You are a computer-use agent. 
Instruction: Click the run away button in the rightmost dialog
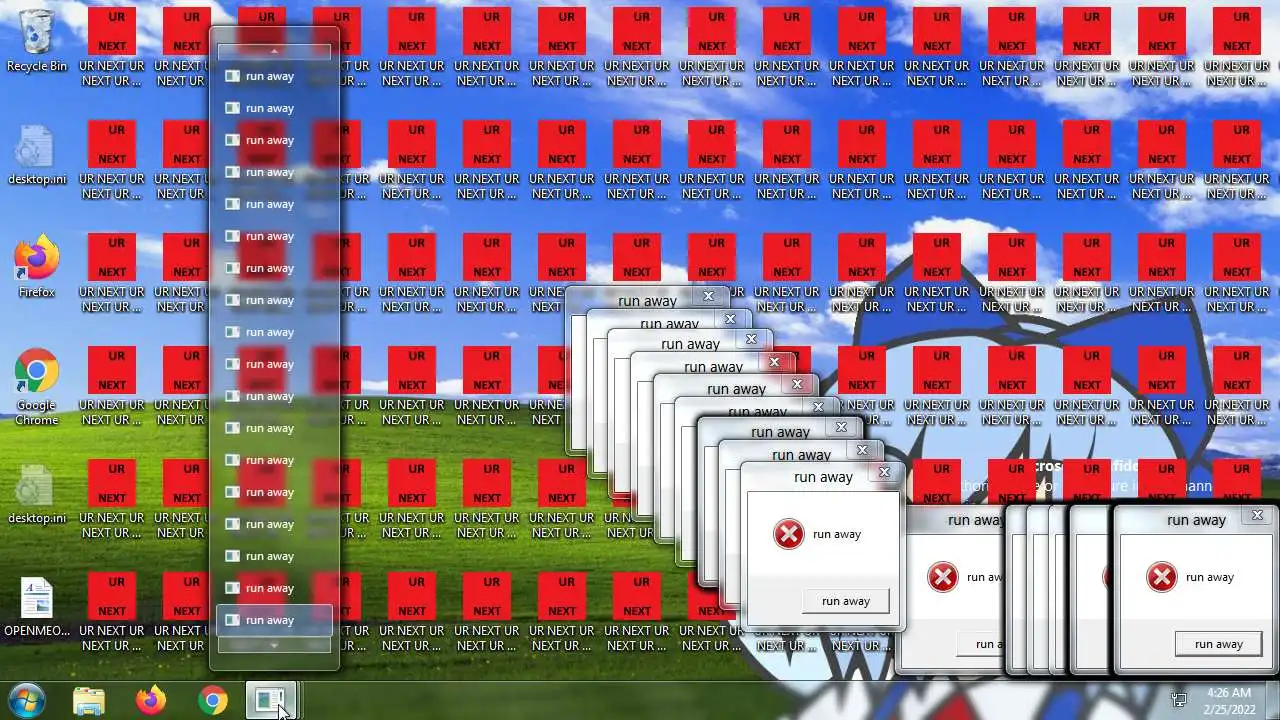[1218, 644]
